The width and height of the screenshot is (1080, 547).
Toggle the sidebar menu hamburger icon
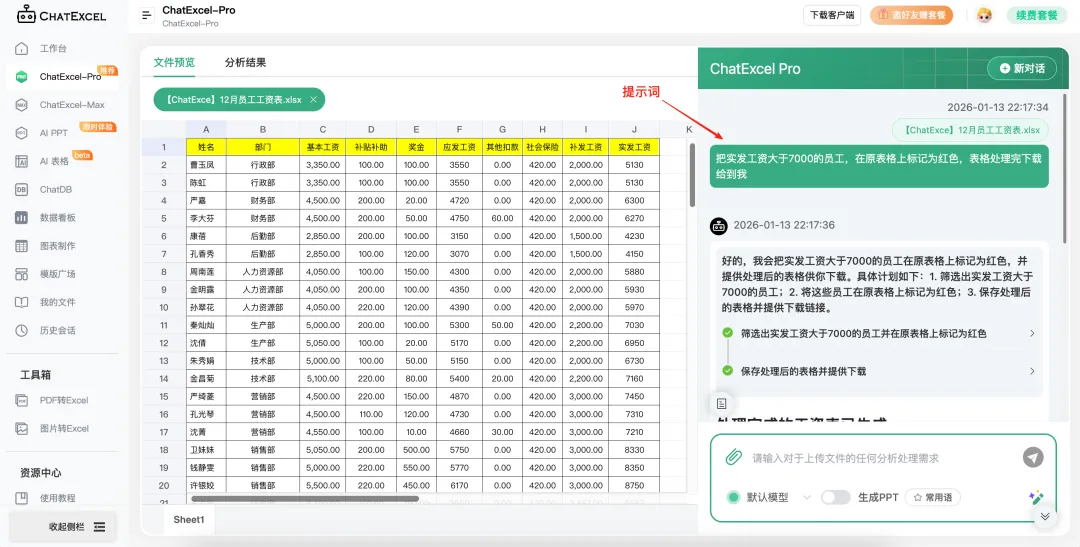[x=146, y=15]
